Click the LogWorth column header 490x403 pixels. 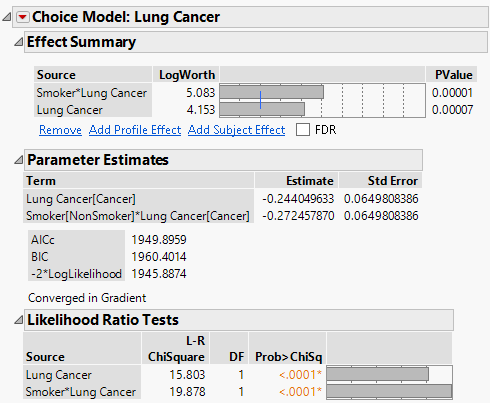point(187,75)
